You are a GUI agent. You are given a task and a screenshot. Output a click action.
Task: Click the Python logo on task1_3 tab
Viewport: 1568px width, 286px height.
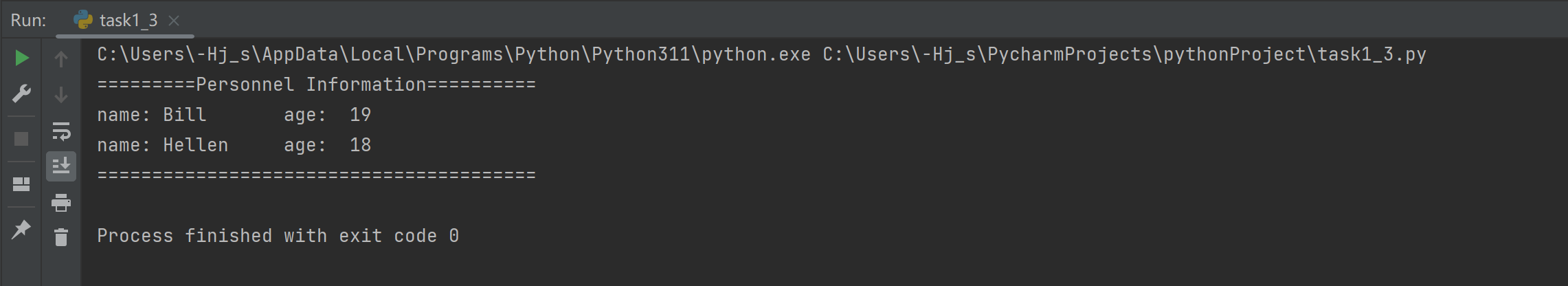[x=83, y=20]
